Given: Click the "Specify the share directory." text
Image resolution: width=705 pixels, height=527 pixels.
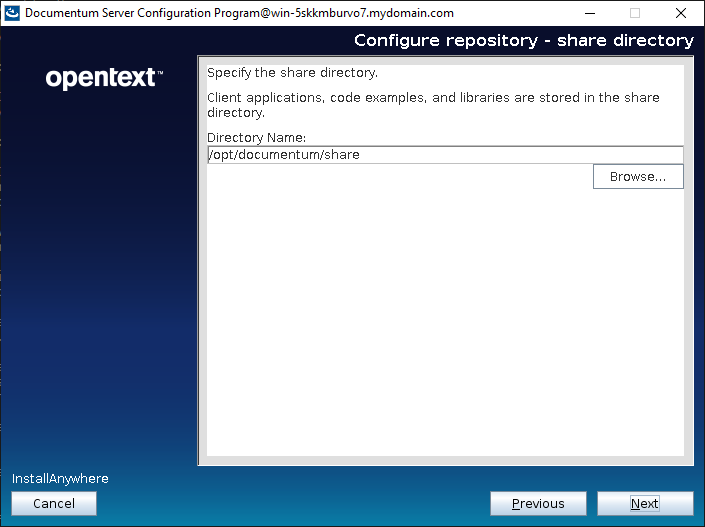Looking at the screenshot, I should coord(292,73).
